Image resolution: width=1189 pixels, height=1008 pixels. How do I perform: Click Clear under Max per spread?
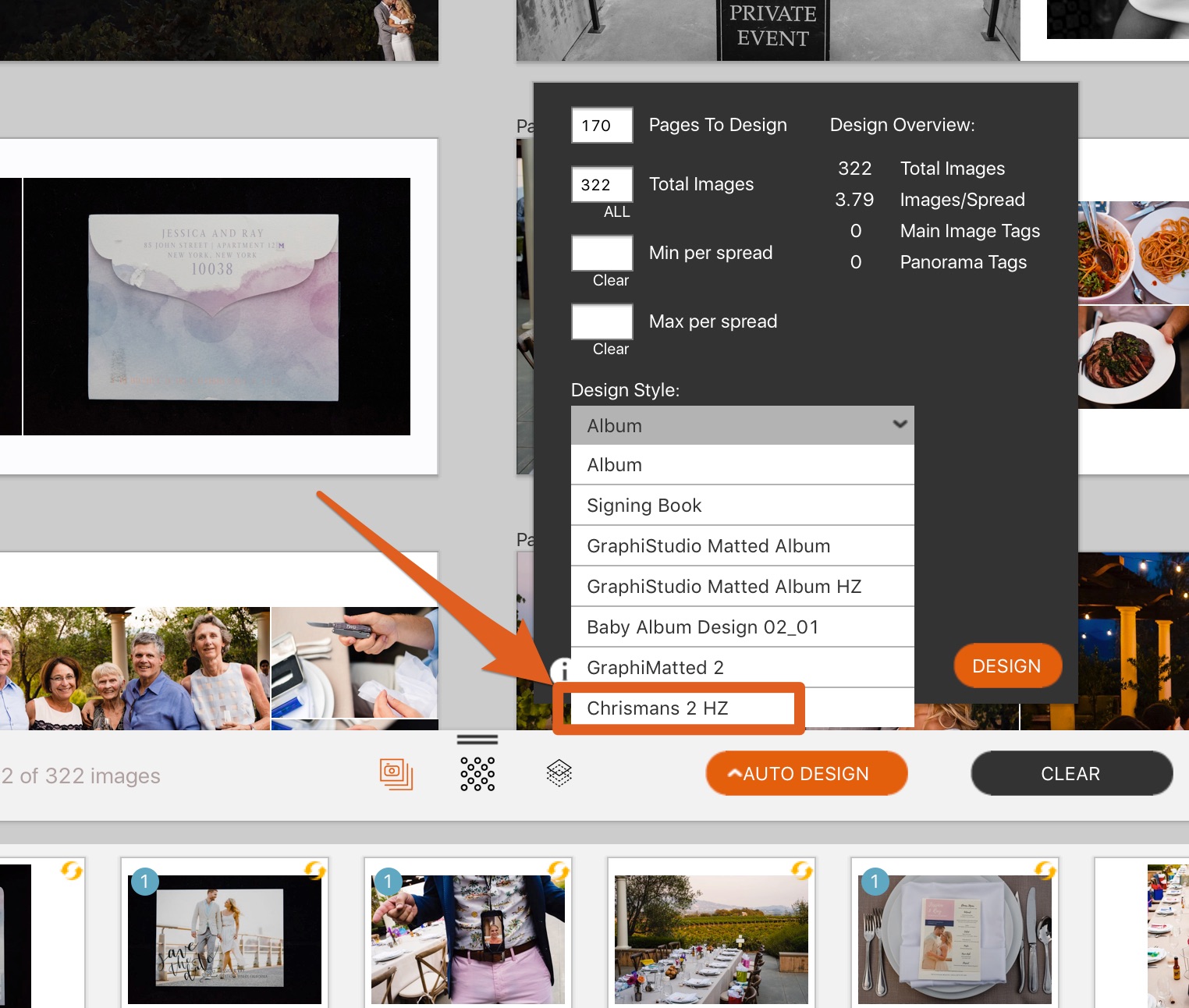610,350
